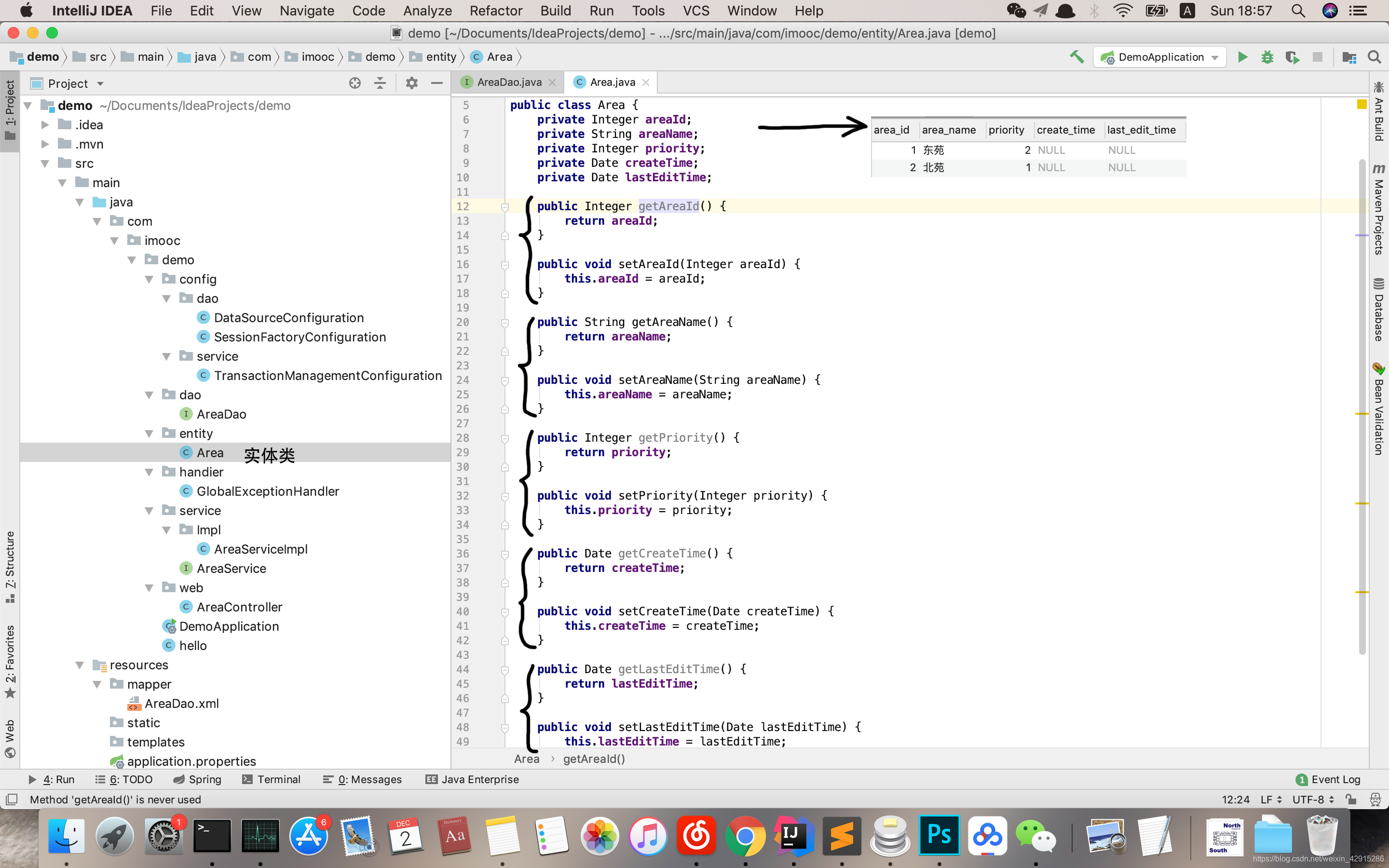Close the Area.java tab
1389x868 pixels.
(x=646, y=82)
